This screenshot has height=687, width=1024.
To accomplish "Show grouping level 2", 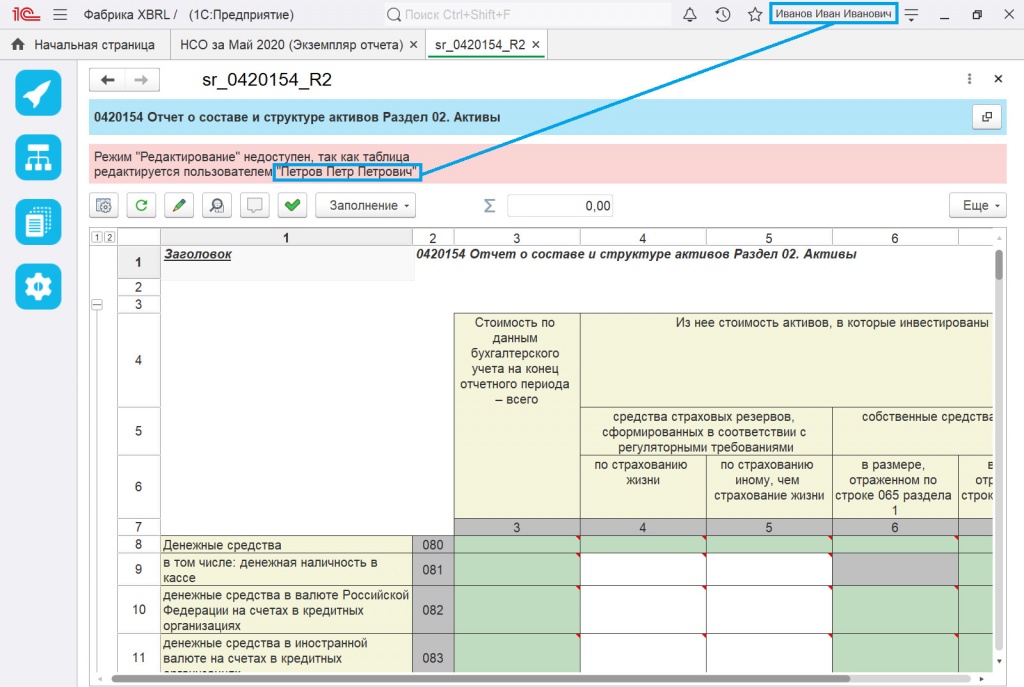I will (x=109, y=237).
